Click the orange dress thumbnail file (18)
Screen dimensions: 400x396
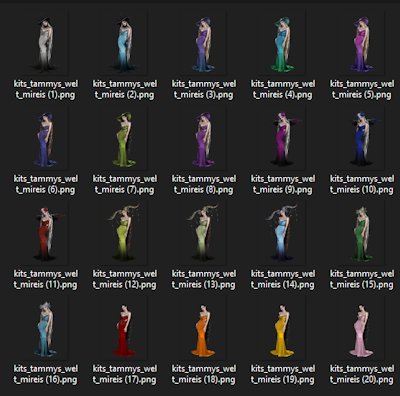point(204,328)
